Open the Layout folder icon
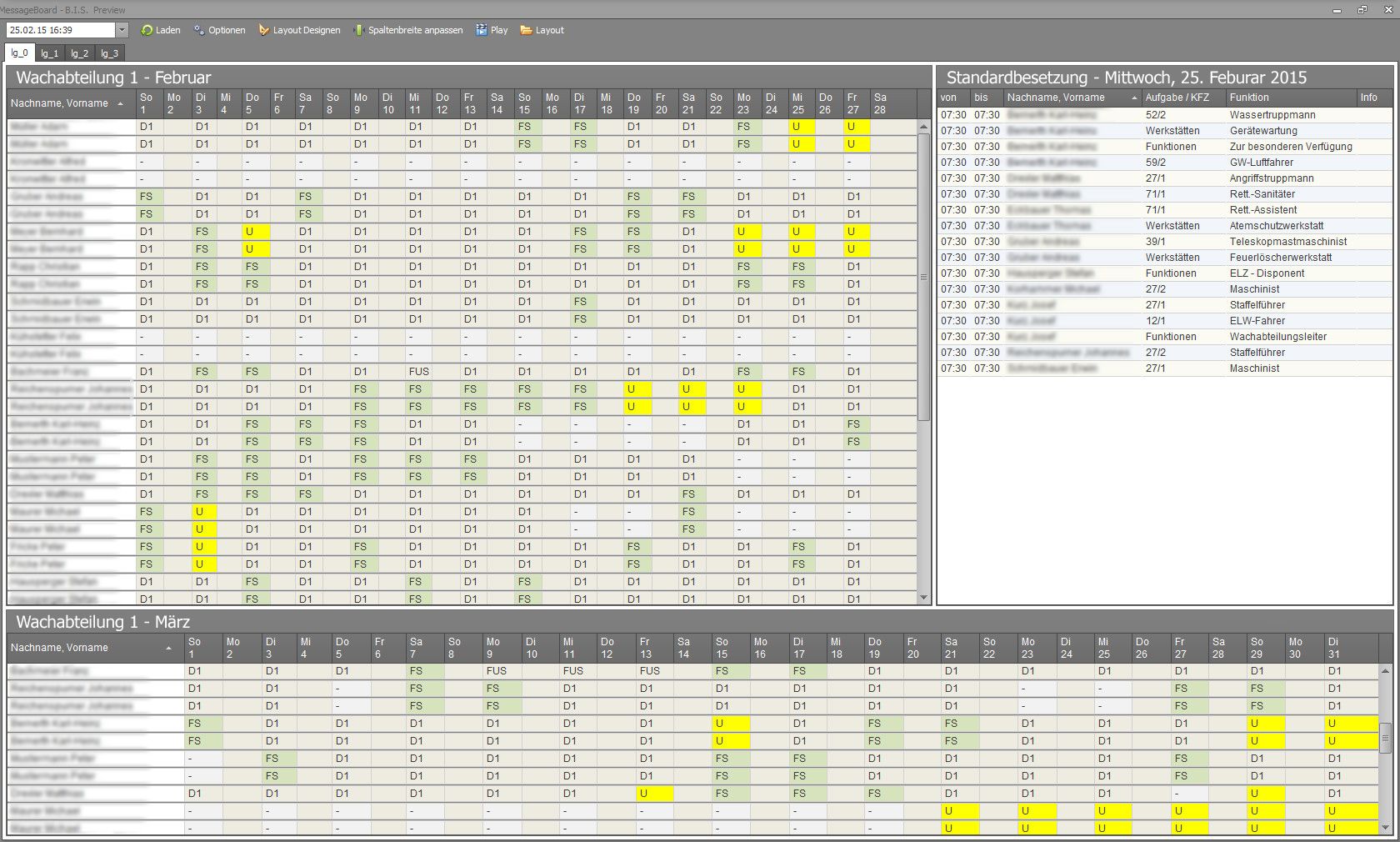 526,30
